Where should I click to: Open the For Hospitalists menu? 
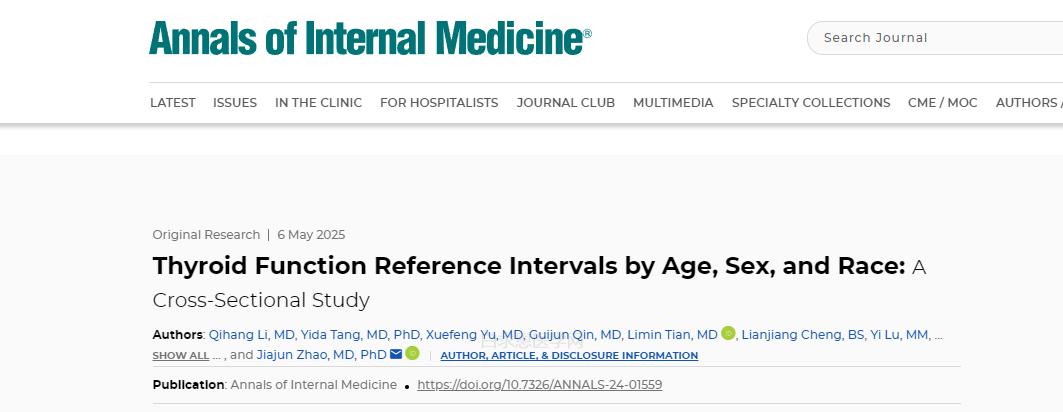[439, 102]
